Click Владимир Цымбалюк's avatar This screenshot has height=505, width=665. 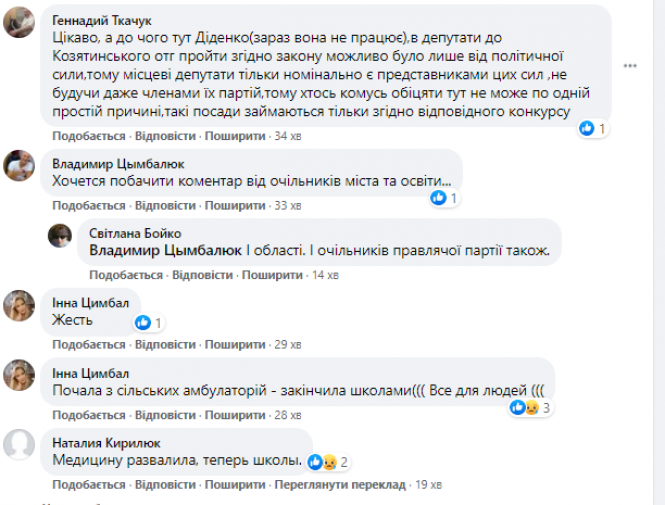point(20,165)
